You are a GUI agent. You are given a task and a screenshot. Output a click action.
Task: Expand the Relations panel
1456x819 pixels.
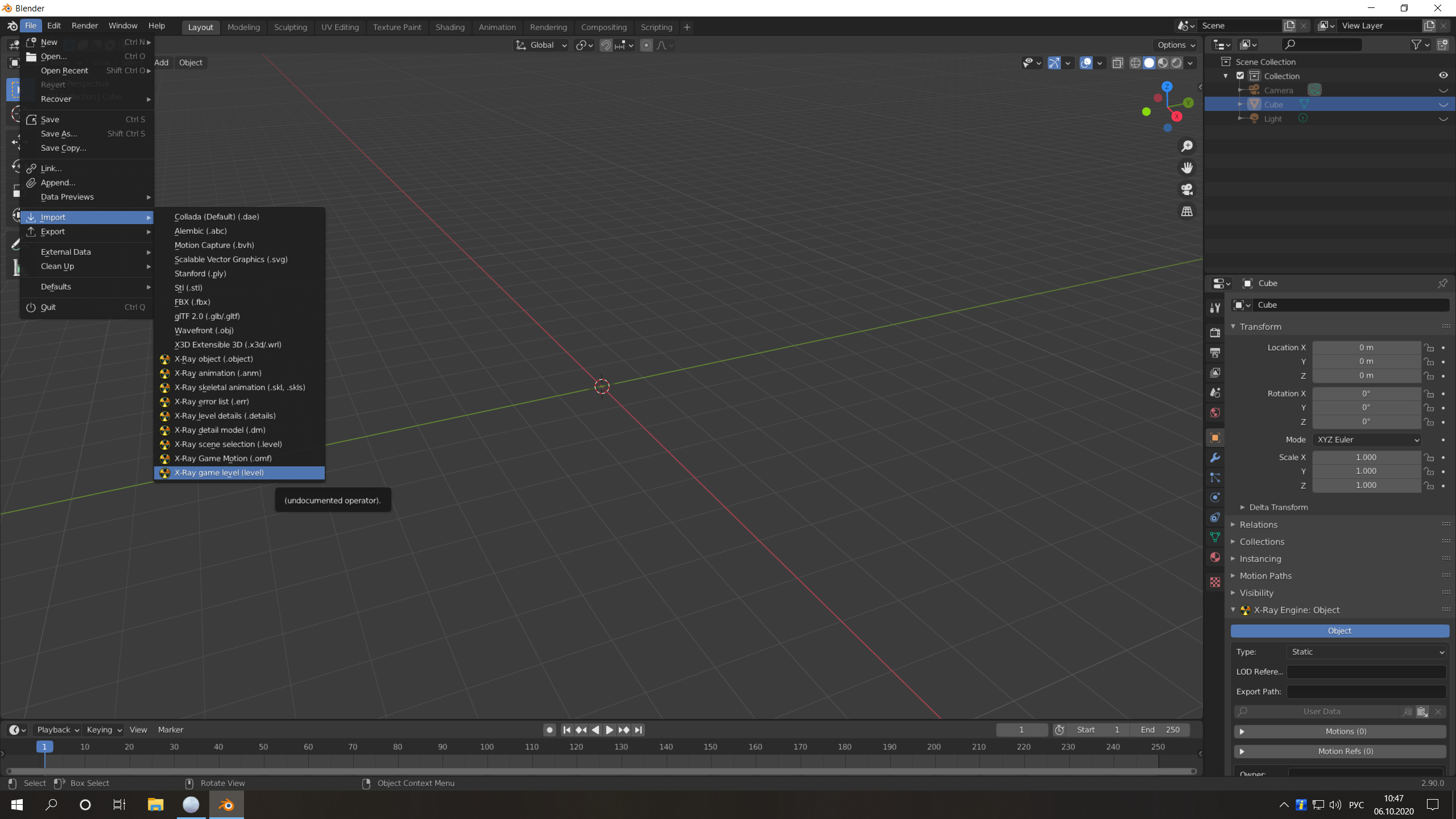click(x=1258, y=524)
